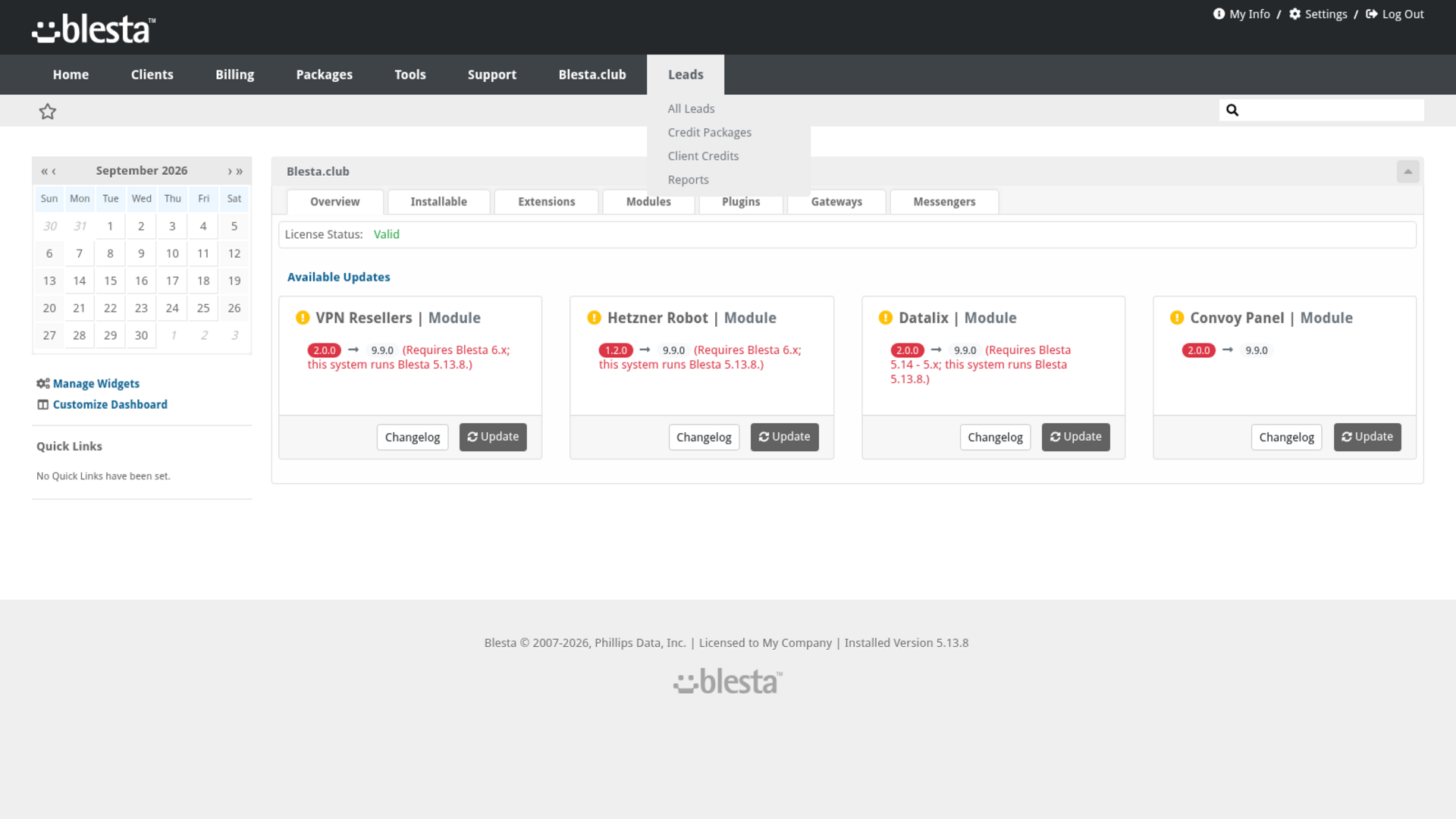Click Installed Version 5.13.8 footer text

[x=906, y=643]
